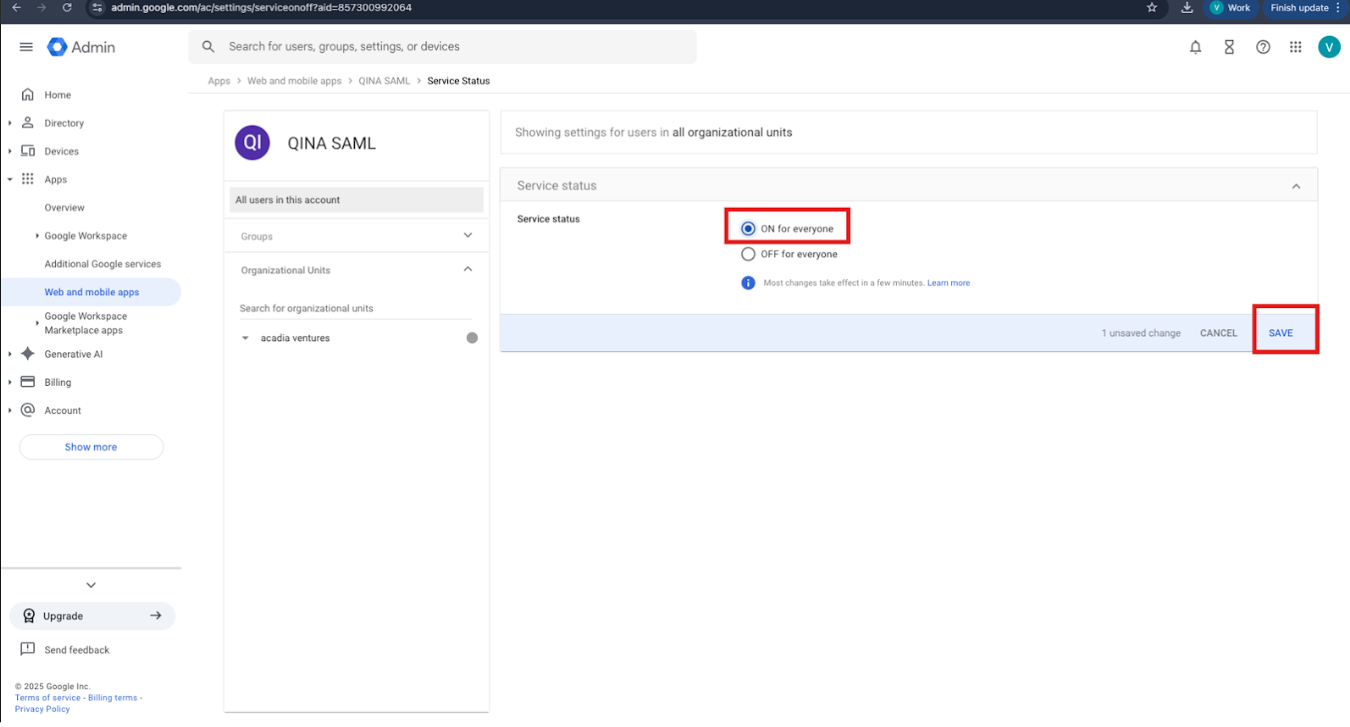Expand the Directory sidebar arrow
The height and width of the screenshot is (727, 1350).
[x=10, y=123]
